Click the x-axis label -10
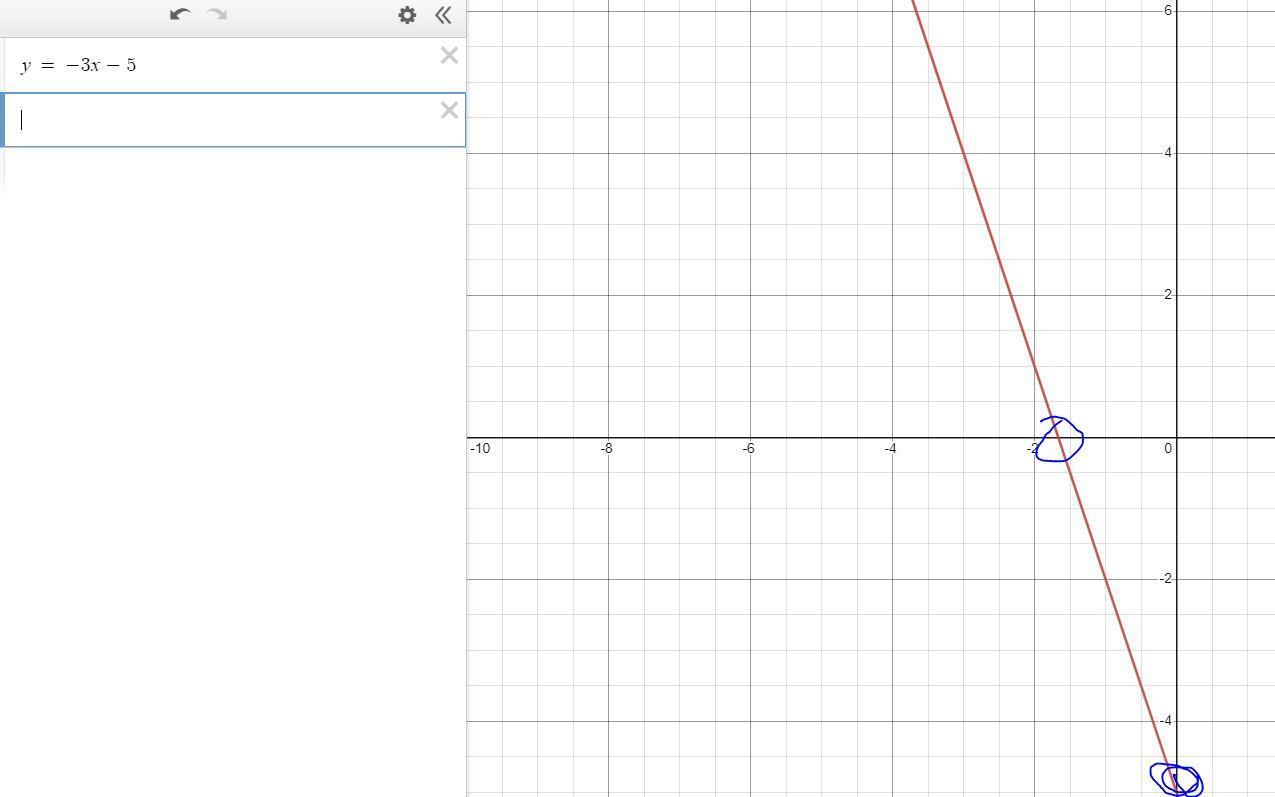The height and width of the screenshot is (797, 1275). (480, 448)
